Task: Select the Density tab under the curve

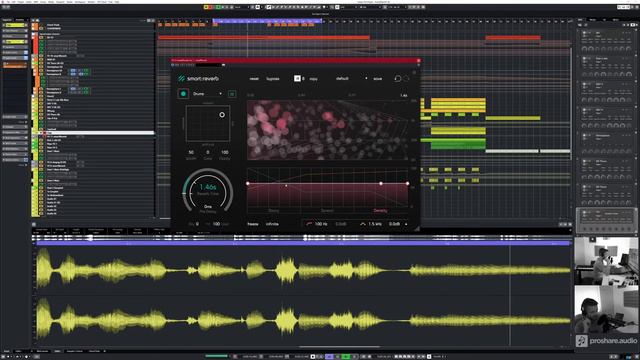Action: pyautogui.click(x=380, y=211)
